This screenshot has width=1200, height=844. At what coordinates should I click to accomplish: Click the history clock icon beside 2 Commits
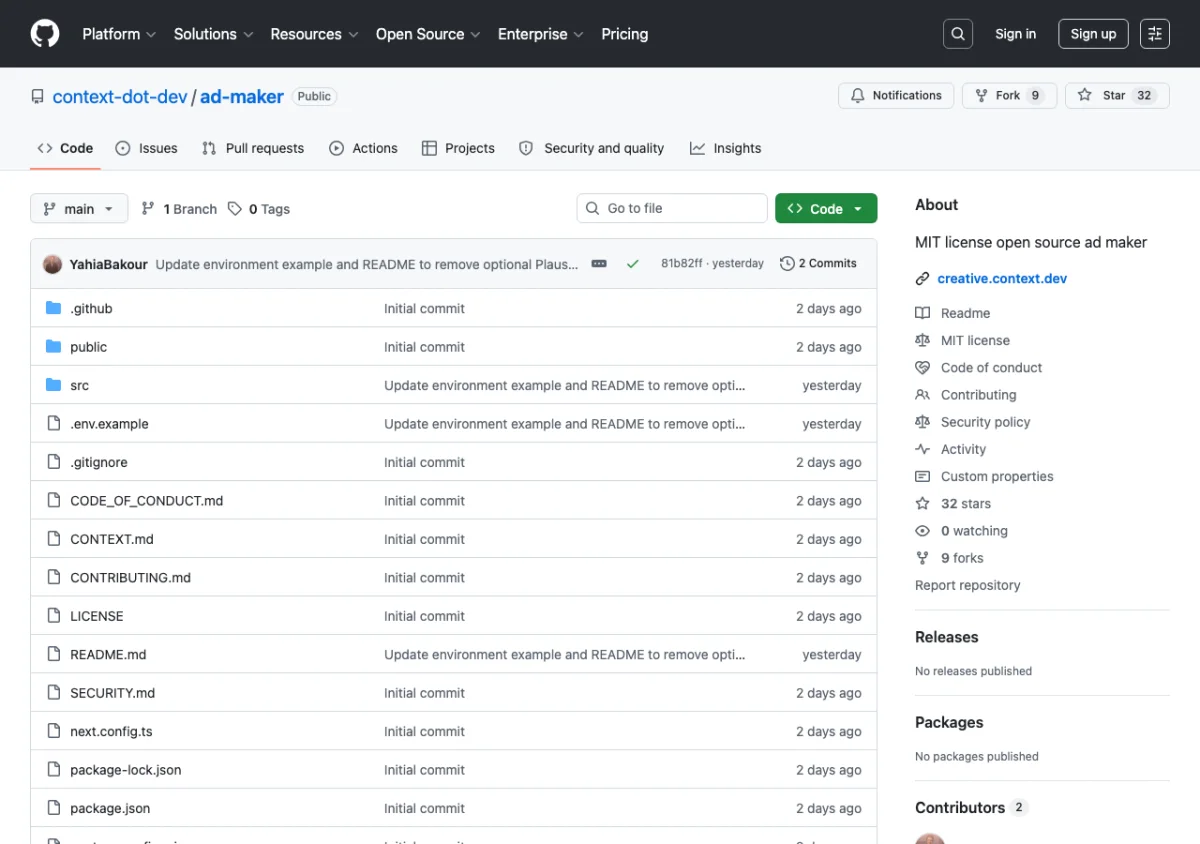tap(787, 264)
